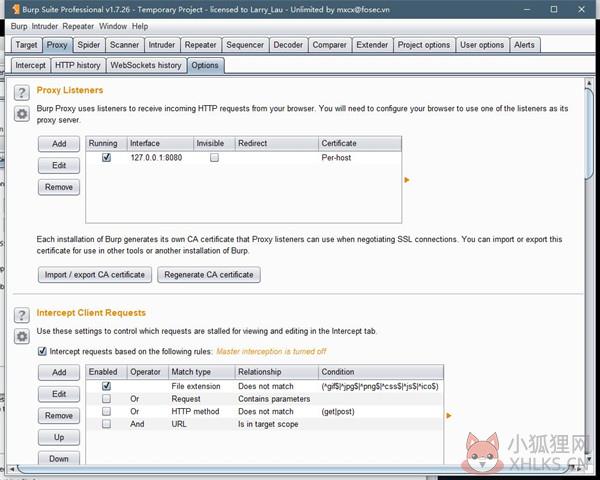Enable the URL in target scope rule
Screen dimensions: 600x480
point(106,424)
